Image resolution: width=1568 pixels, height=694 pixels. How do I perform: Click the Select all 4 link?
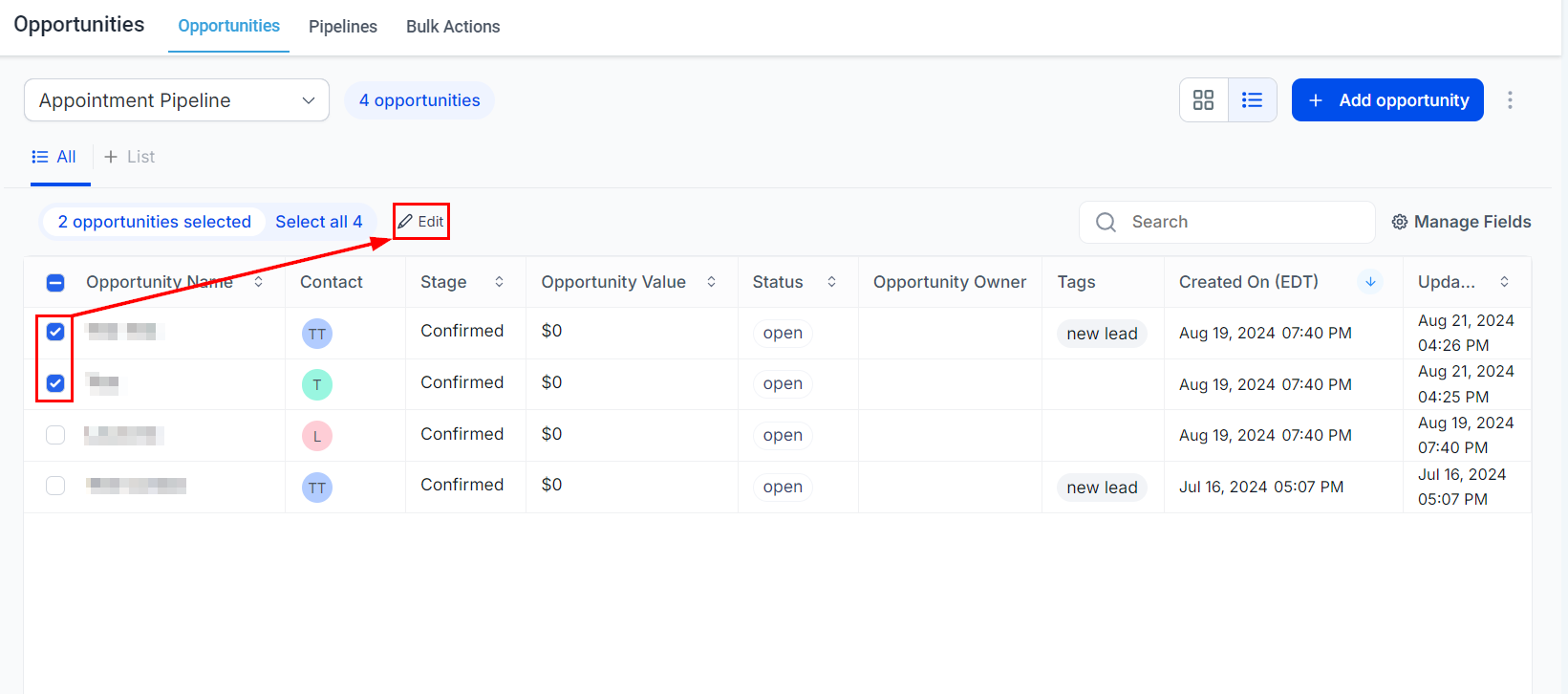tap(318, 222)
